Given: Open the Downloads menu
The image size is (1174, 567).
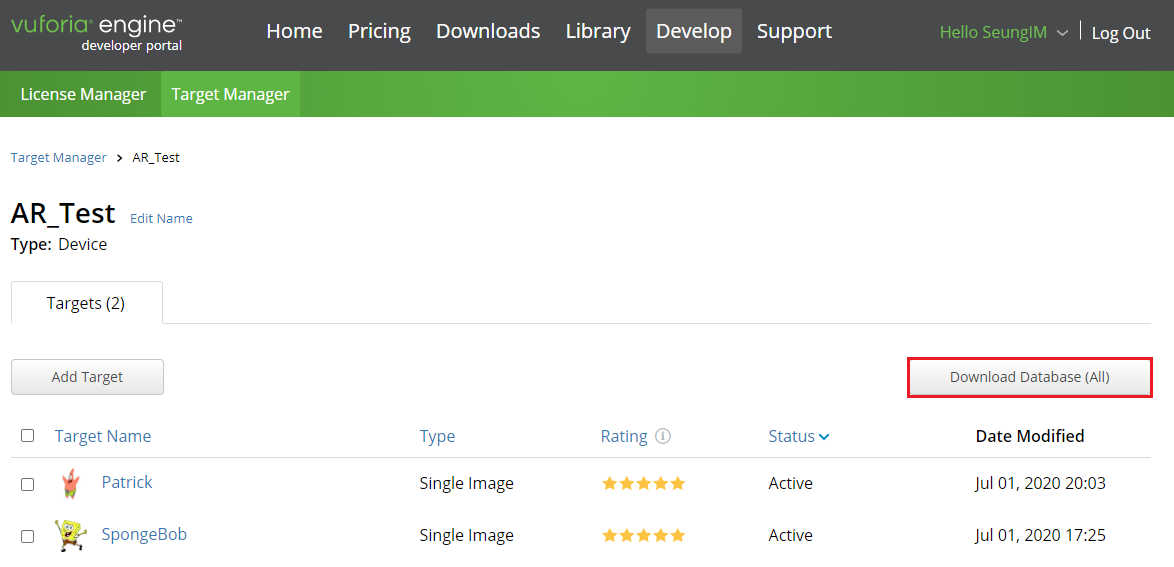Looking at the screenshot, I should click(488, 31).
